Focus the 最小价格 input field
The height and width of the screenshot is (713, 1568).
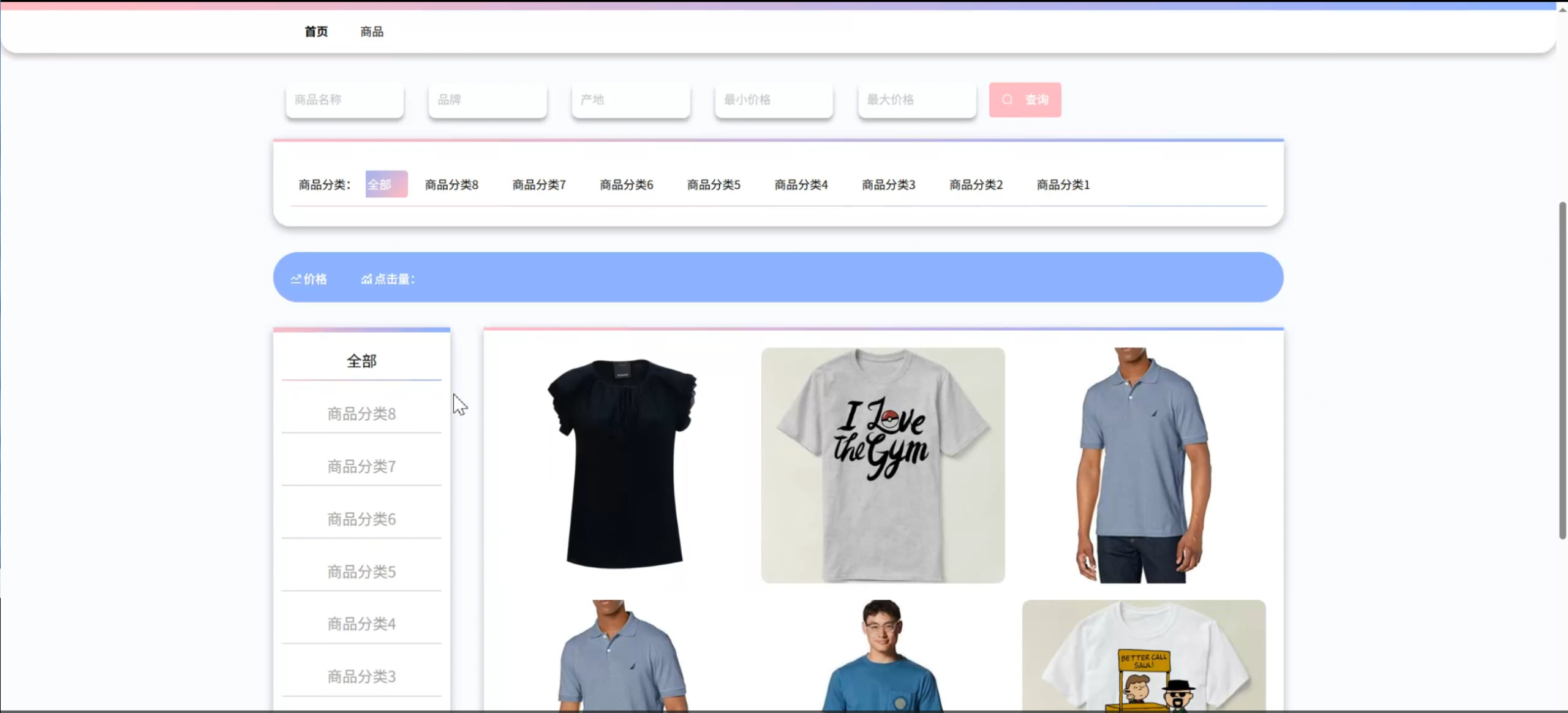[x=774, y=100]
